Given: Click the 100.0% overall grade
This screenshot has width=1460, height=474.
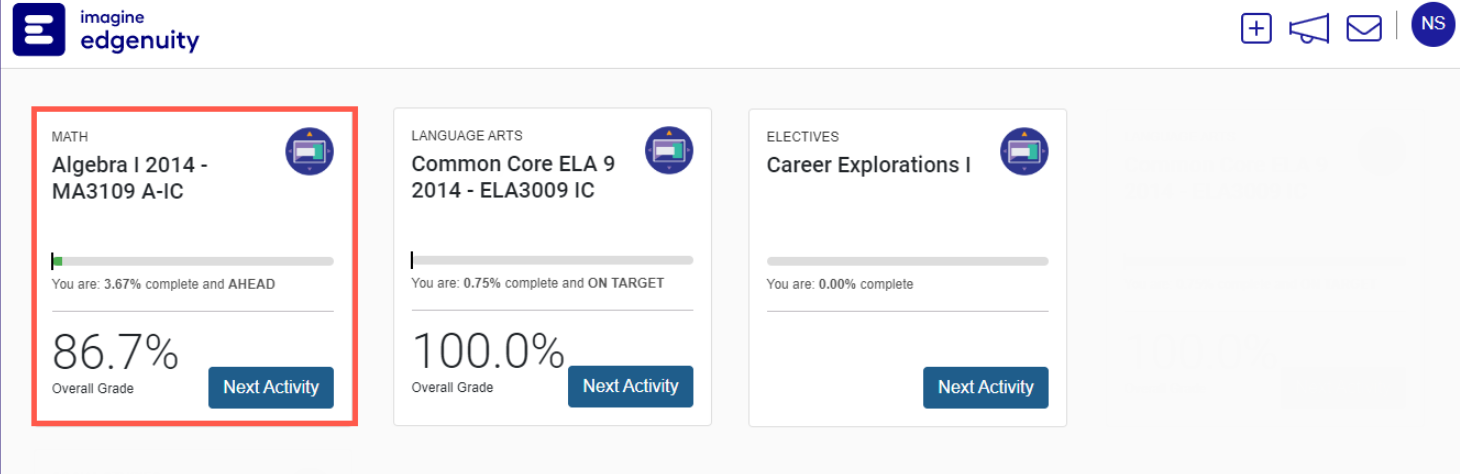Looking at the screenshot, I should coord(488,353).
